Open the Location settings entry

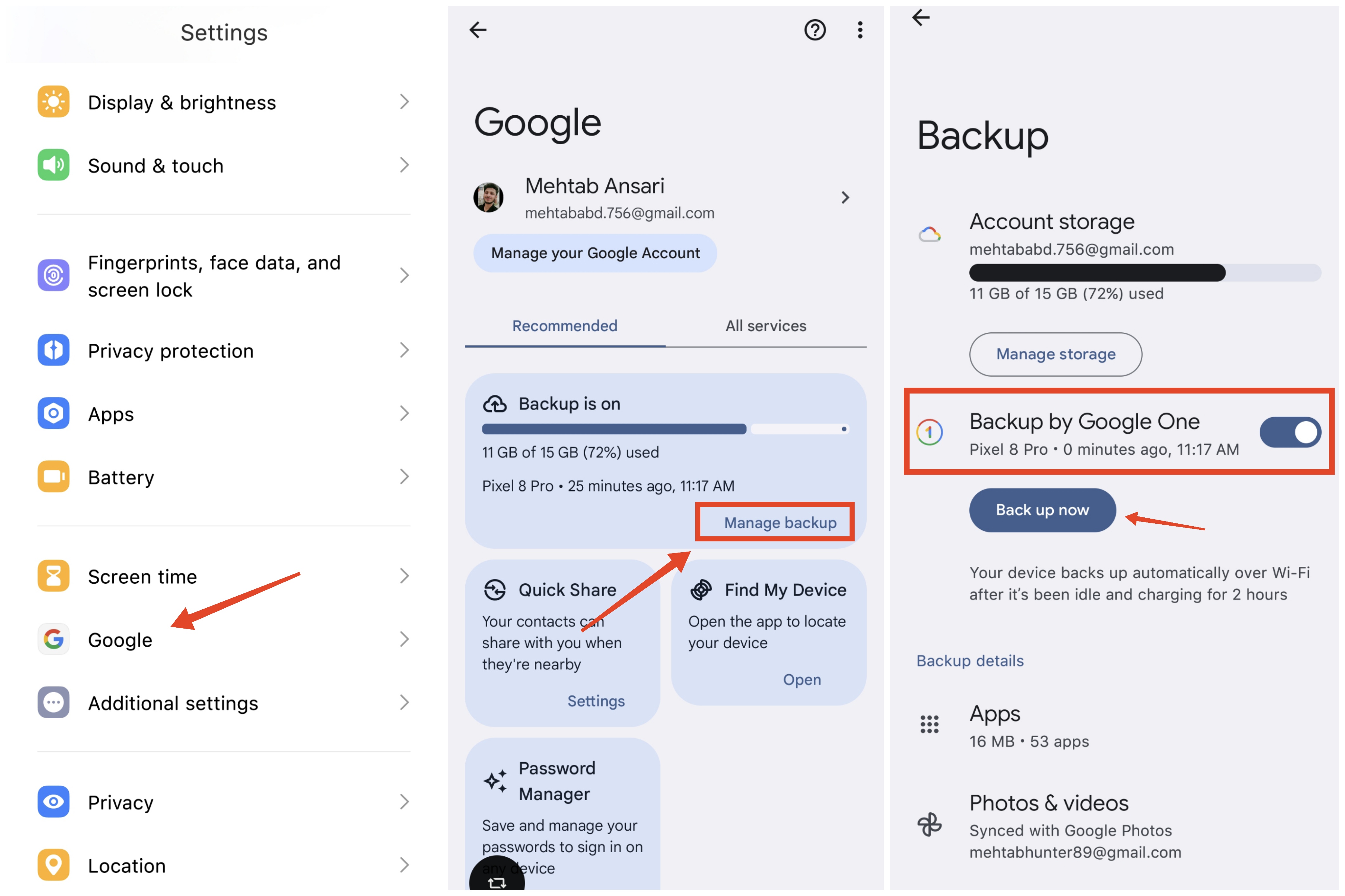223,865
